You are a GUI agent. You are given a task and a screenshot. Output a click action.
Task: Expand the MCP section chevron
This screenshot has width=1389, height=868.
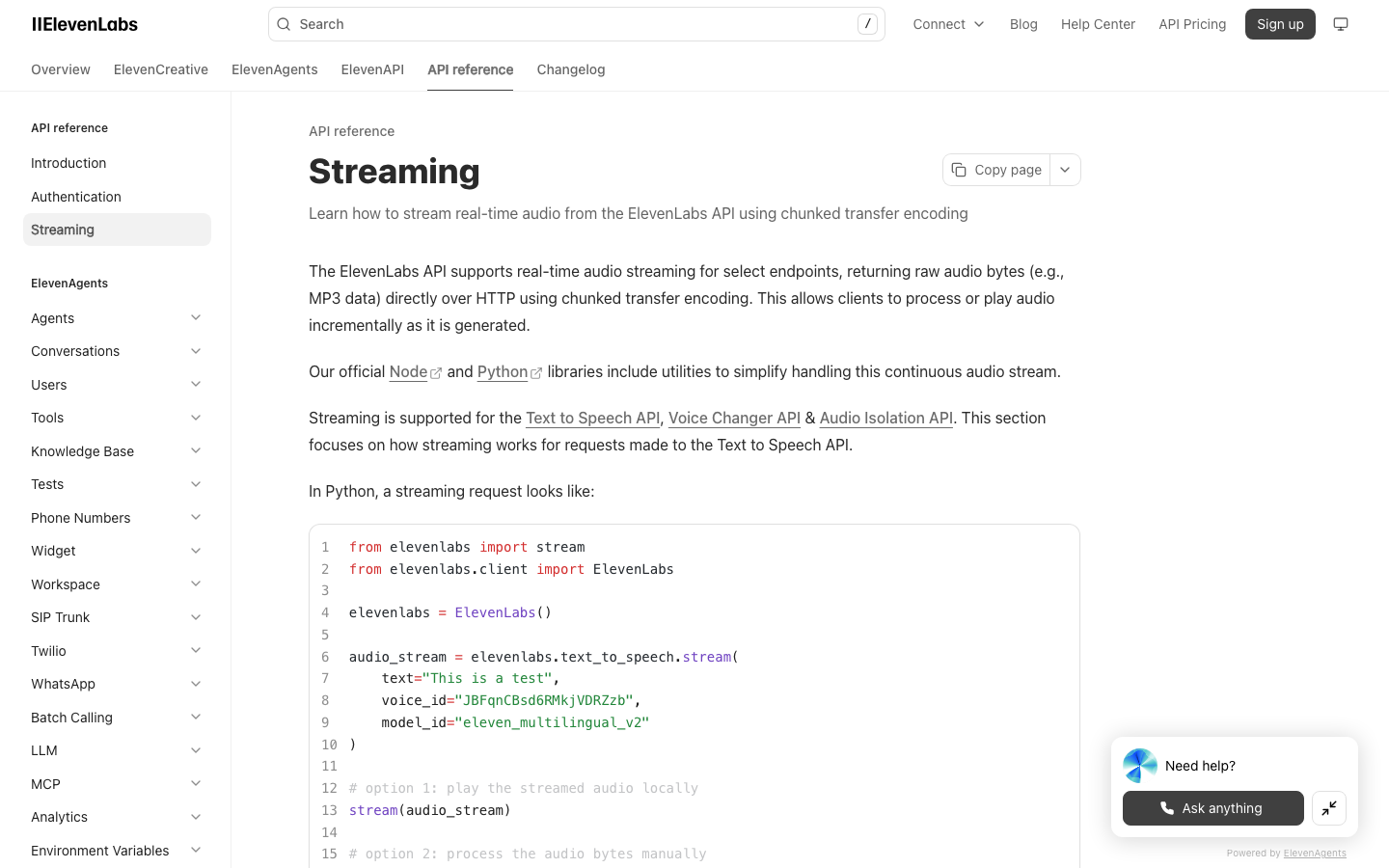coord(196,784)
